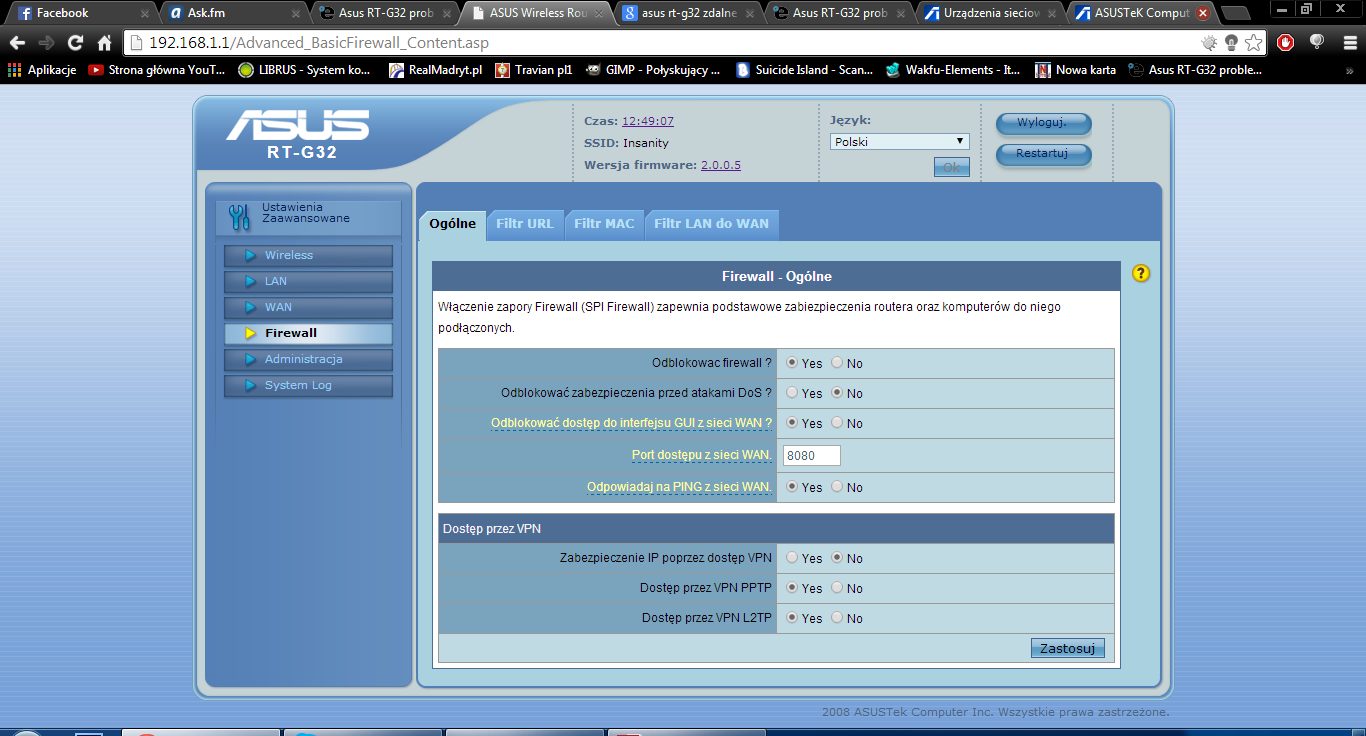Set Odblokowac firewall to Yes
The height and width of the screenshot is (736, 1366).
tap(792, 363)
